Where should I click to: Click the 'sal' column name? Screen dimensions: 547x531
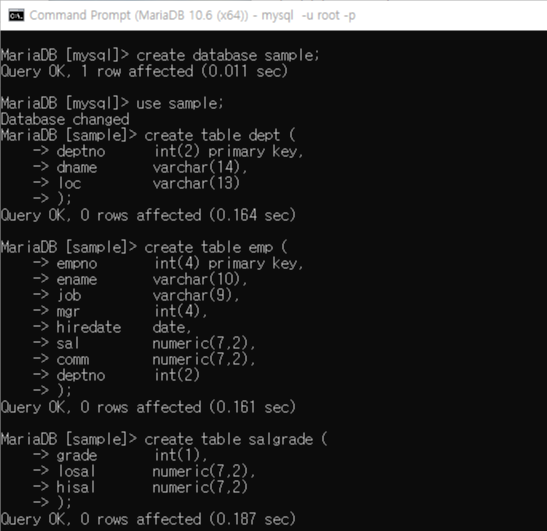pyautogui.click(x=68, y=344)
